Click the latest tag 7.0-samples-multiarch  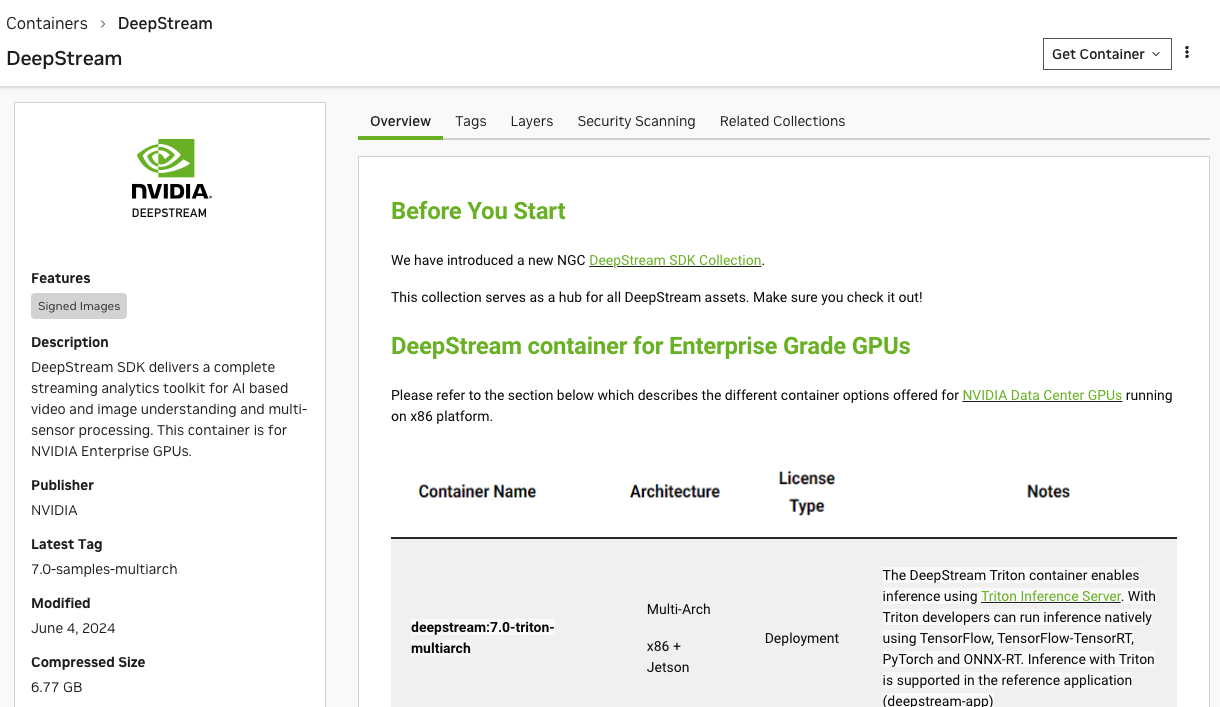point(104,569)
